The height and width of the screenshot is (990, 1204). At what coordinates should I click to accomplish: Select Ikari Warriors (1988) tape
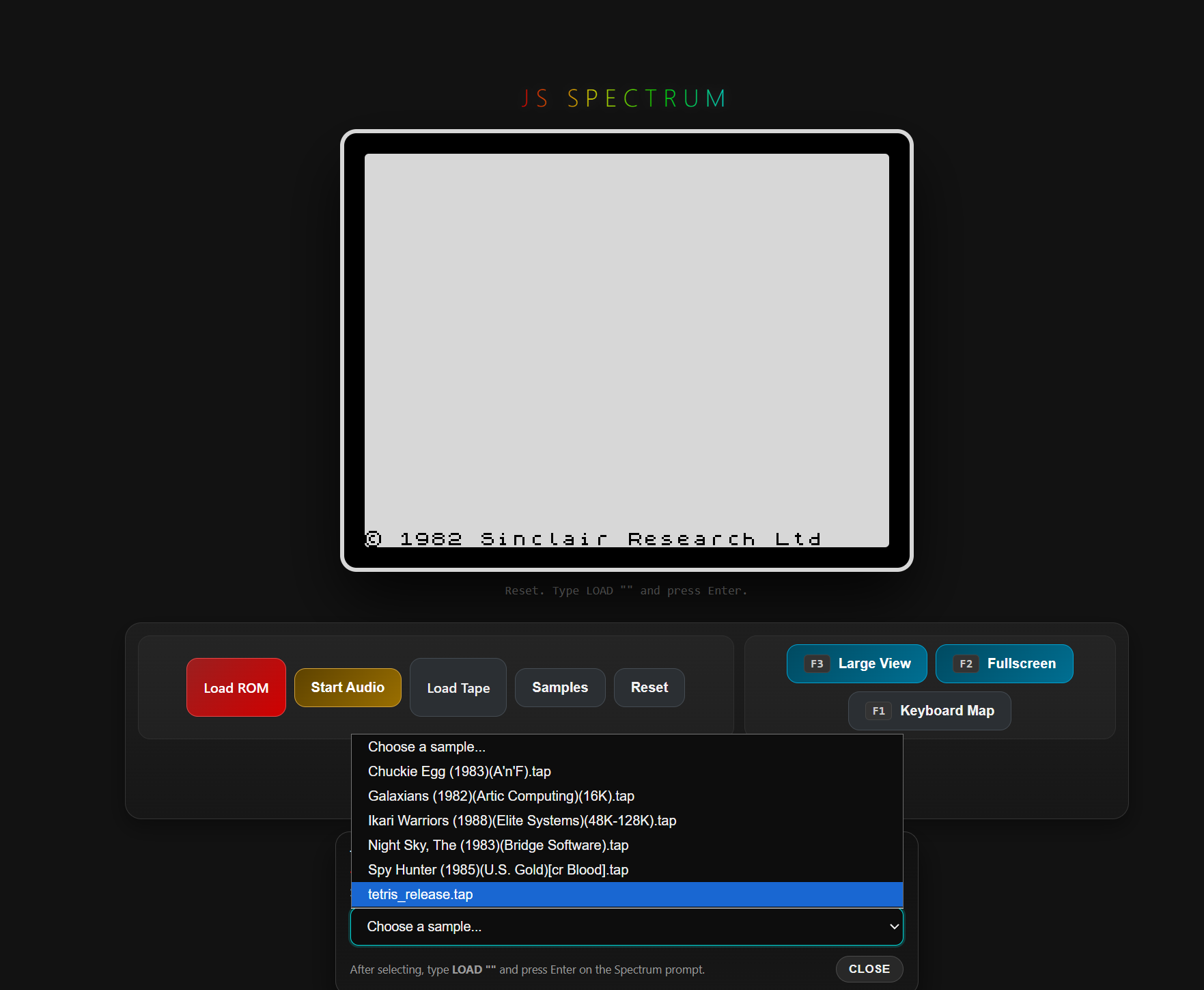(627, 821)
